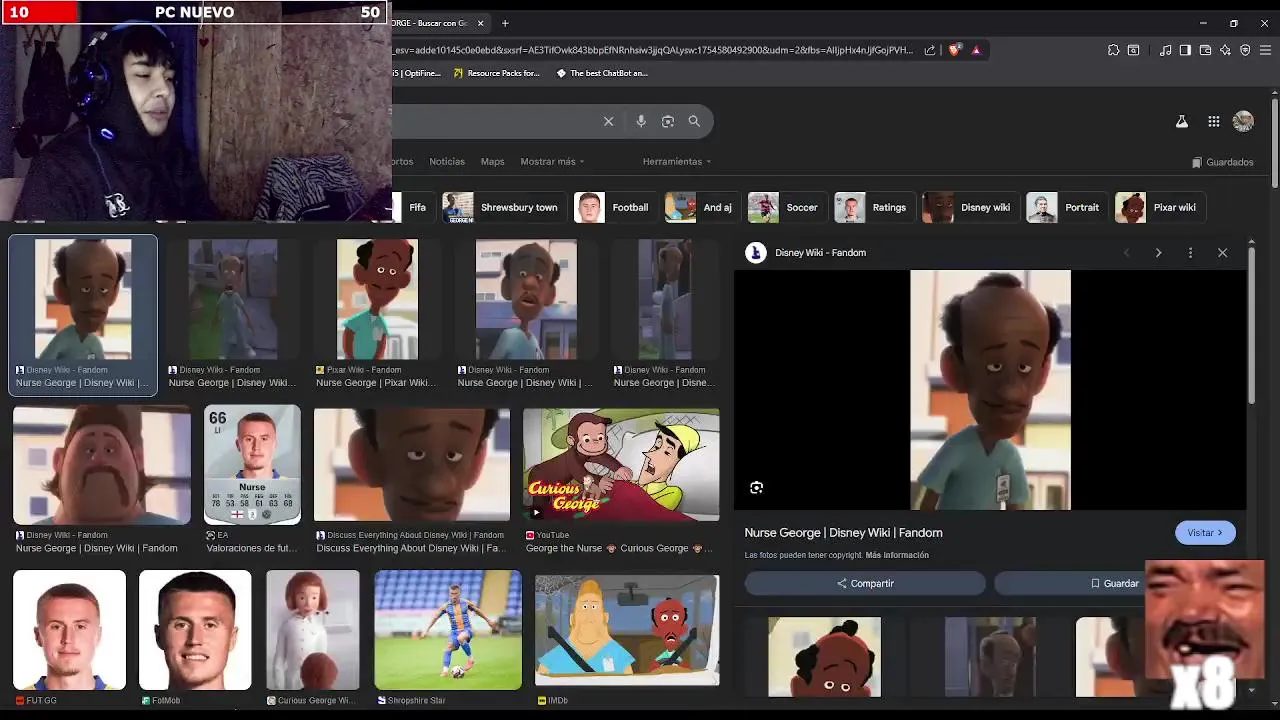Open the Pixar Wiki Nurse George thumbnail
1280x720 pixels.
(377, 299)
